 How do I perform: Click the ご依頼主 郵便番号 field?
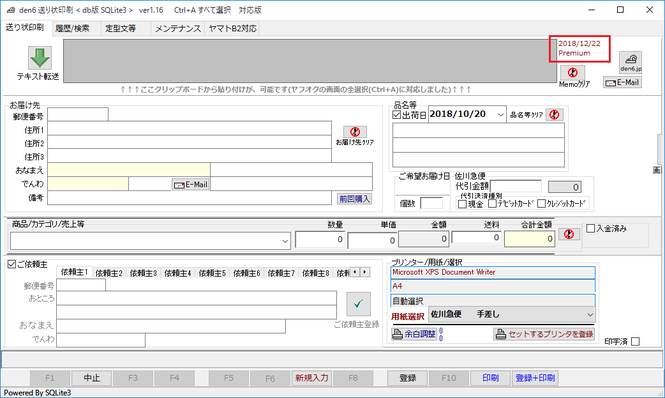pos(81,285)
